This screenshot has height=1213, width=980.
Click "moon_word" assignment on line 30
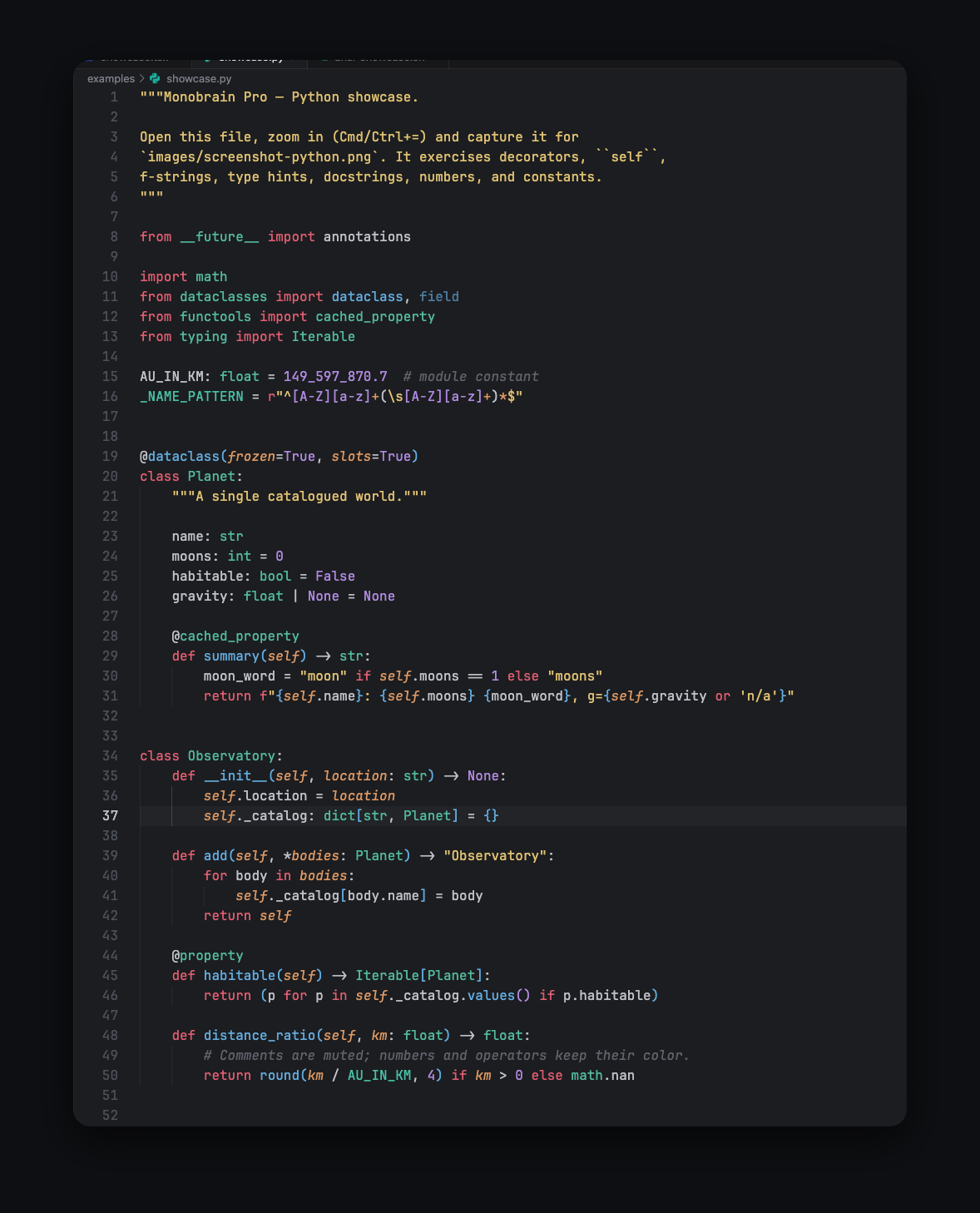pyautogui.click(x=240, y=676)
